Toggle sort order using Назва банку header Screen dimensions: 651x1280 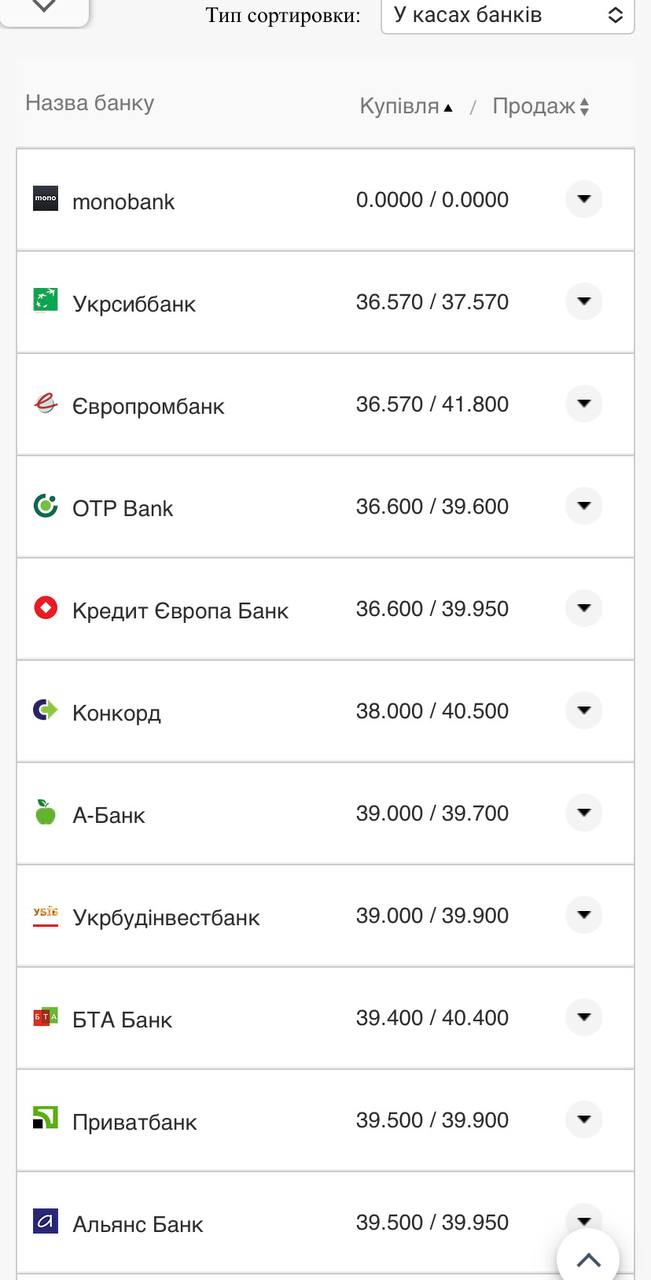pos(89,102)
